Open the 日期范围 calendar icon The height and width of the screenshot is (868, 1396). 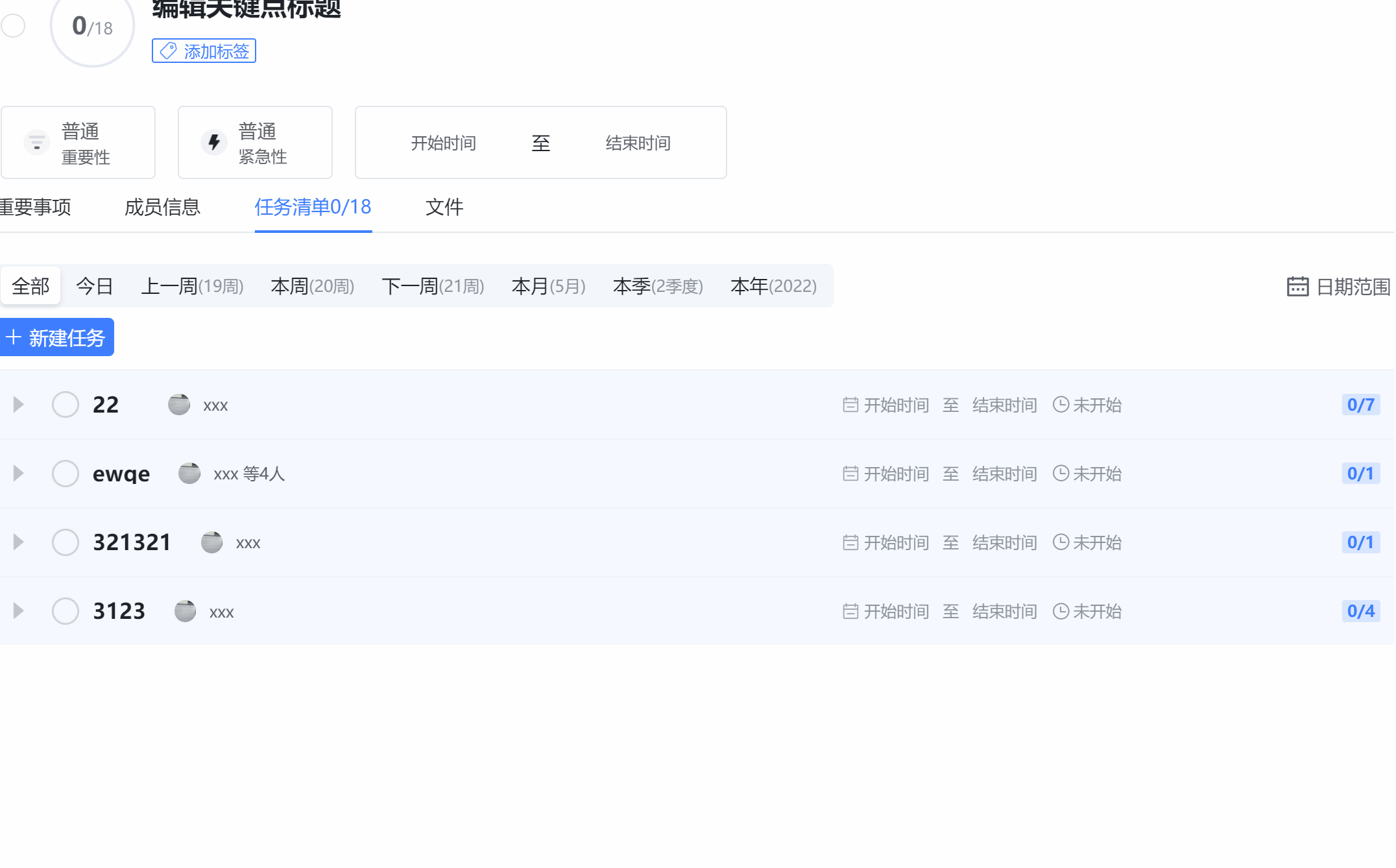pos(1297,286)
